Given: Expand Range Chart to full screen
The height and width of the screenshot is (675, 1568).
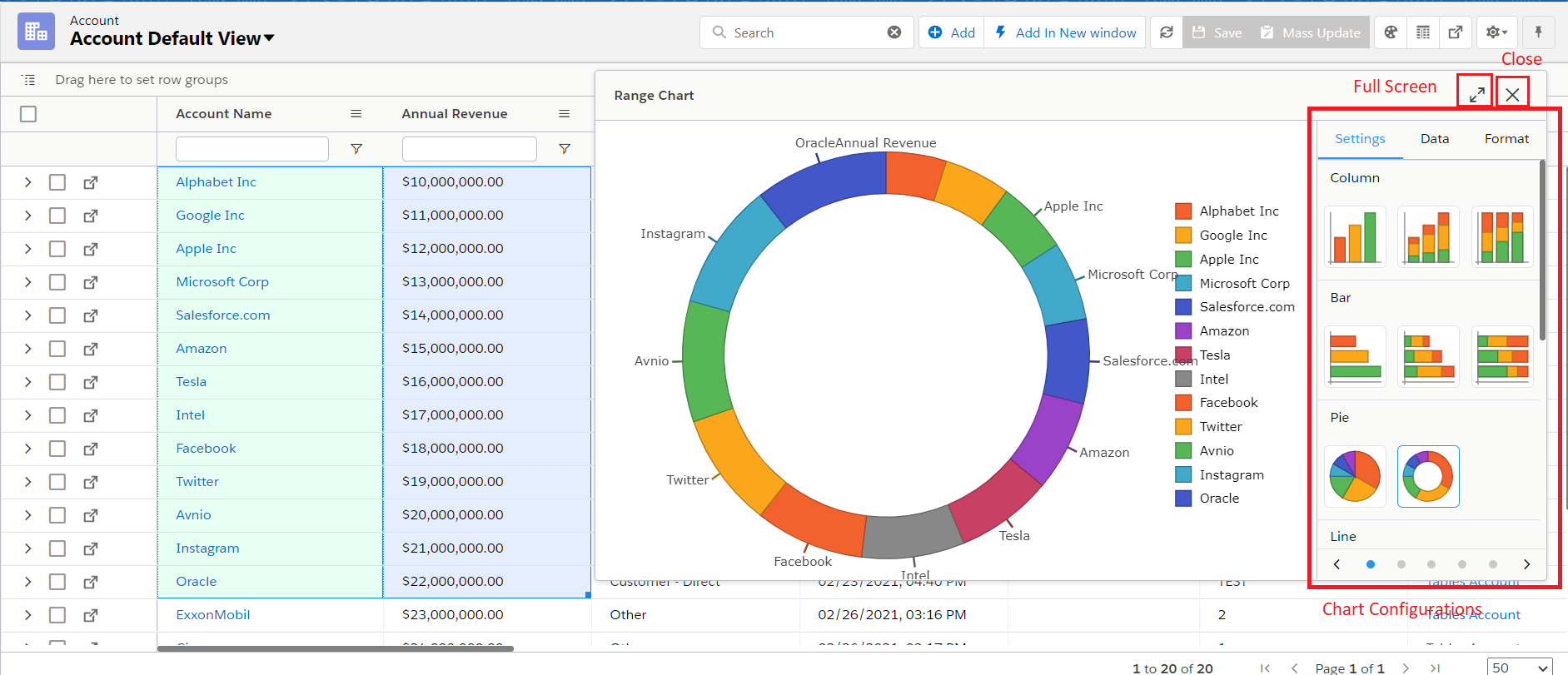Looking at the screenshot, I should click(1476, 94).
